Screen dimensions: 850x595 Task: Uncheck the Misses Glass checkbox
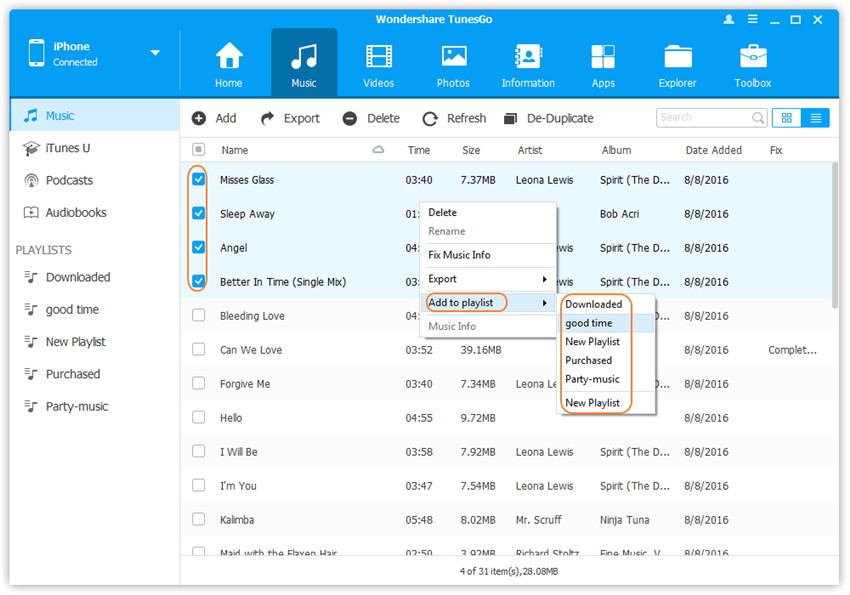pos(198,179)
